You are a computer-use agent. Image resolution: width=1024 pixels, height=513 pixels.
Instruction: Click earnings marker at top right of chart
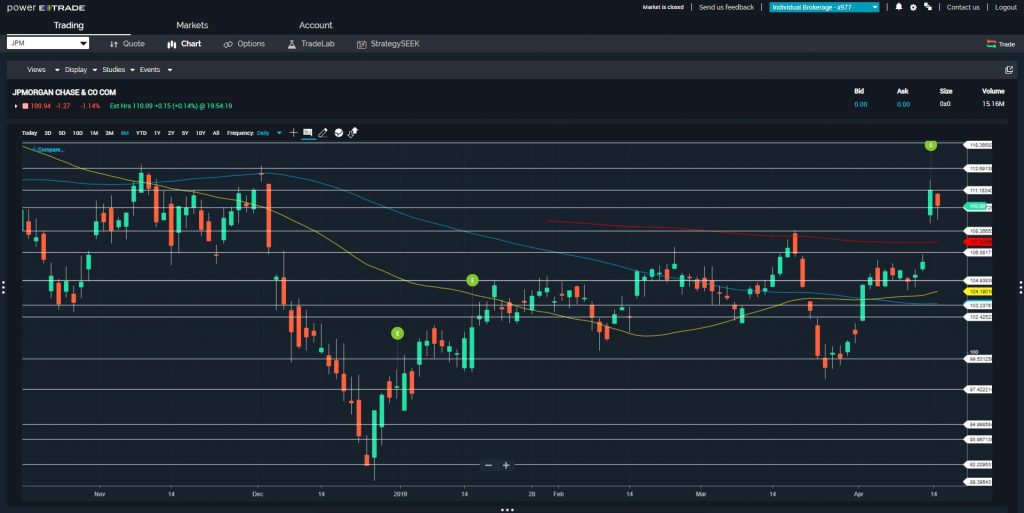(x=931, y=145)
